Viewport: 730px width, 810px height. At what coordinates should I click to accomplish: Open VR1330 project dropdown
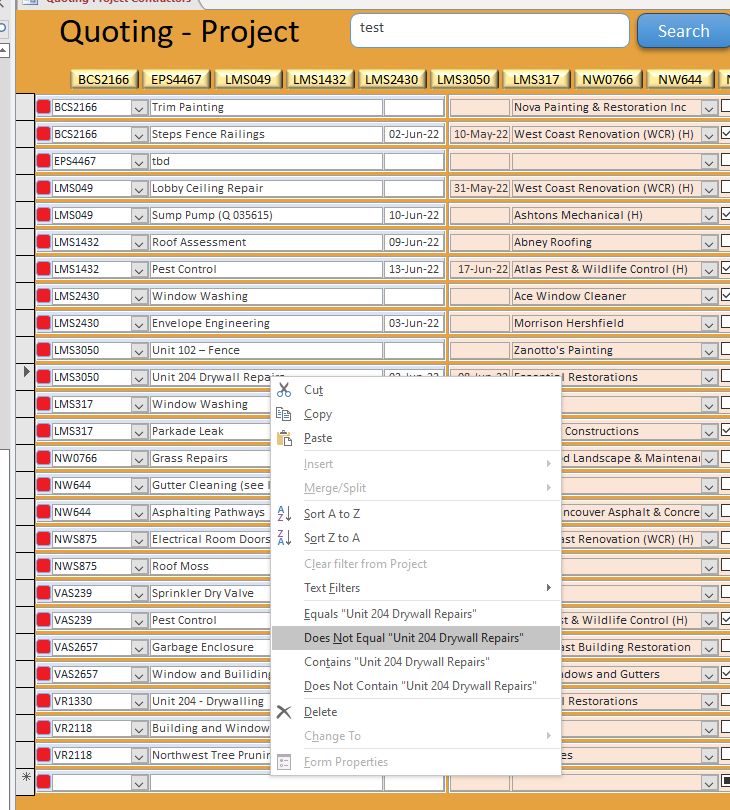138,702
